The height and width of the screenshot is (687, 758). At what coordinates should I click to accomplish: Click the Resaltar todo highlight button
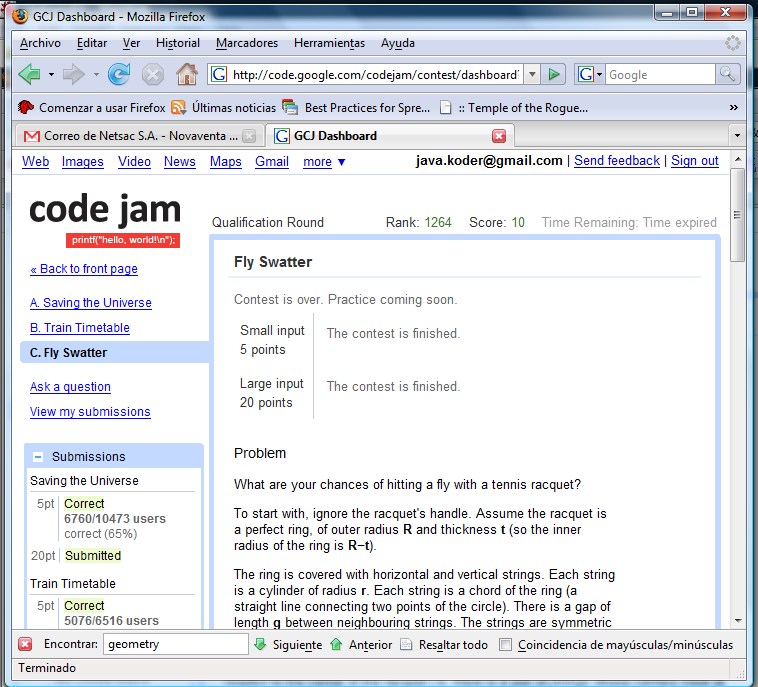point(406,645)
